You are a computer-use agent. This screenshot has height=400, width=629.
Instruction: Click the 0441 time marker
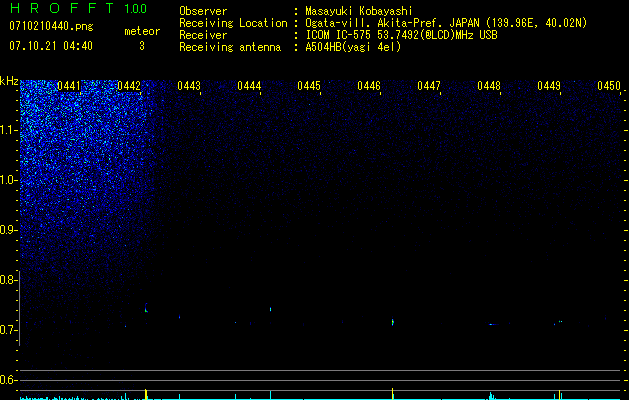(69, 86)
